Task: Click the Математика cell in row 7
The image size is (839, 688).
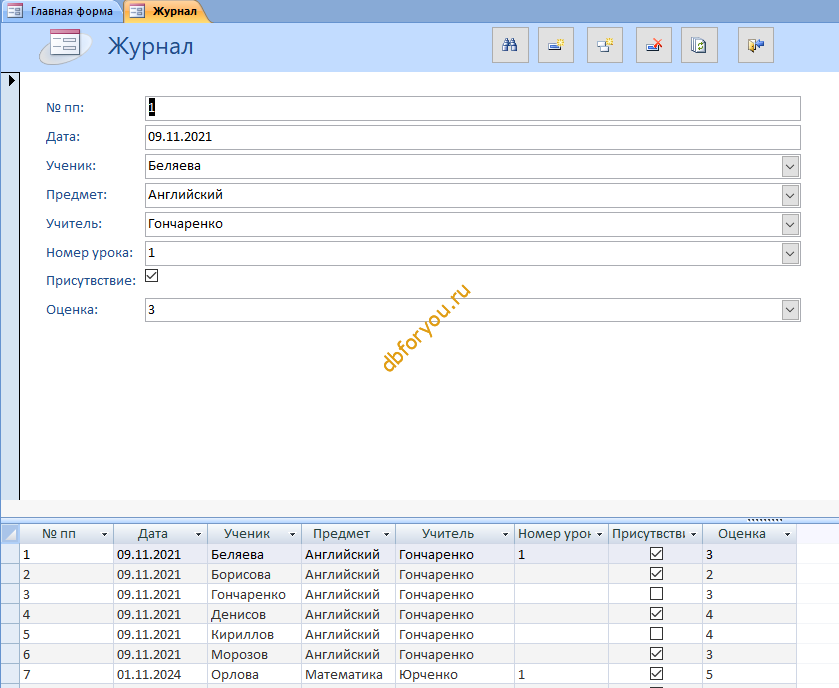Action: point(348,675)
